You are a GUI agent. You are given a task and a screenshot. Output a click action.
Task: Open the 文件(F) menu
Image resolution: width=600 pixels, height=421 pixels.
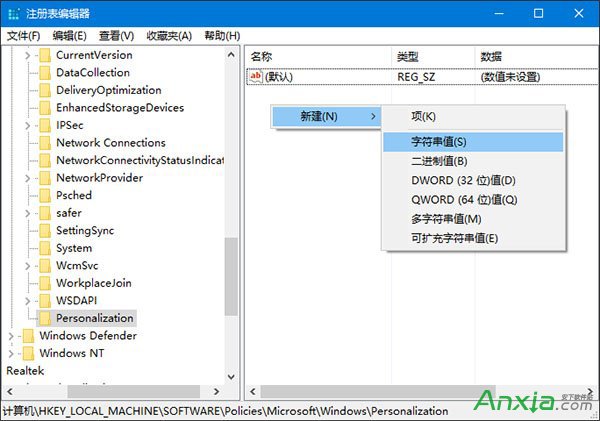pos(23,36)
